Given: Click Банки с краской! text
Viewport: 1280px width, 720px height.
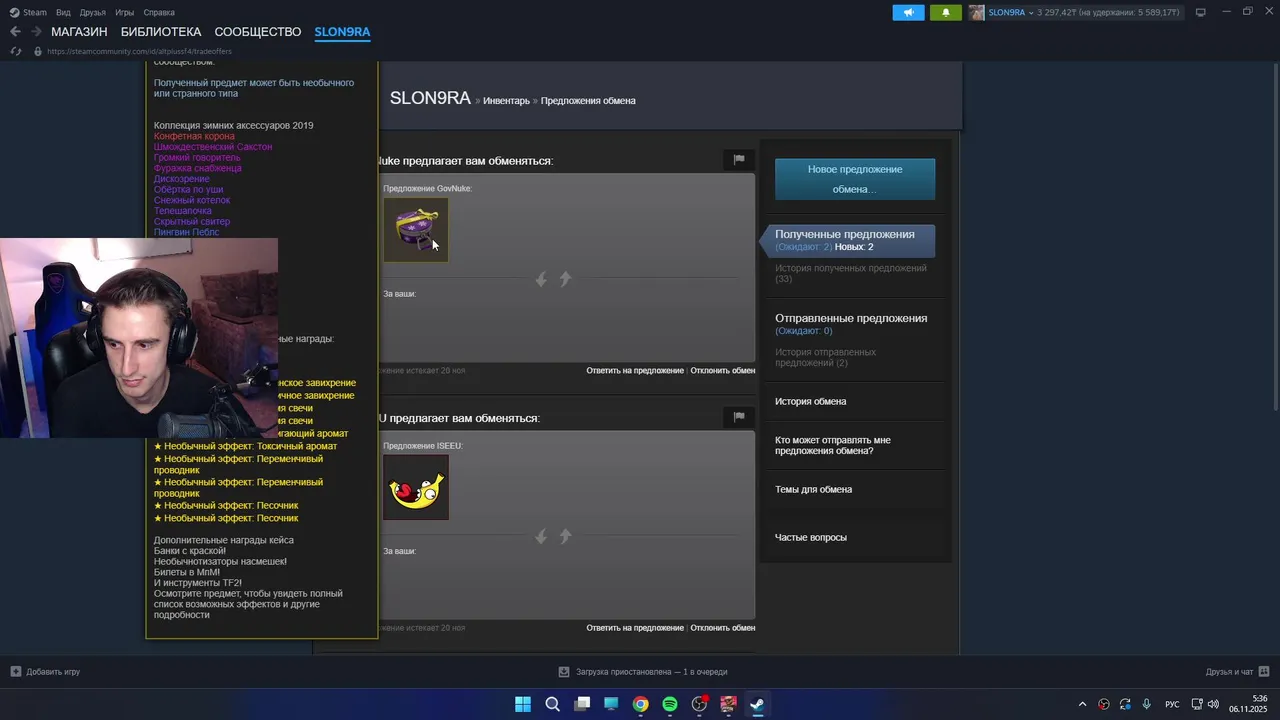Looking at the screenshot, I should click(x=190, y=551).
